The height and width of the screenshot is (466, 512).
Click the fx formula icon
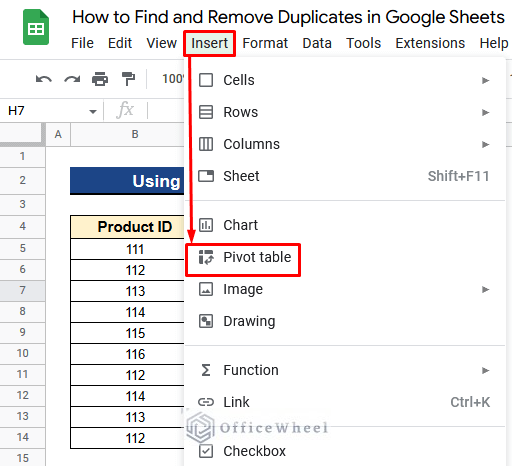(x=125, y=110)
